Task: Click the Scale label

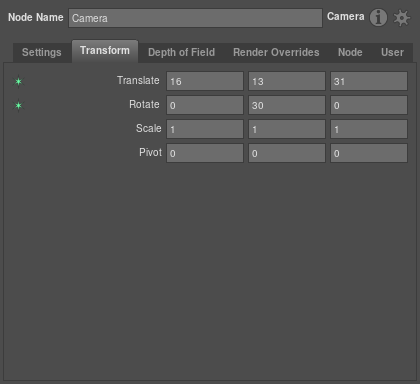Action: coord(149,128)
